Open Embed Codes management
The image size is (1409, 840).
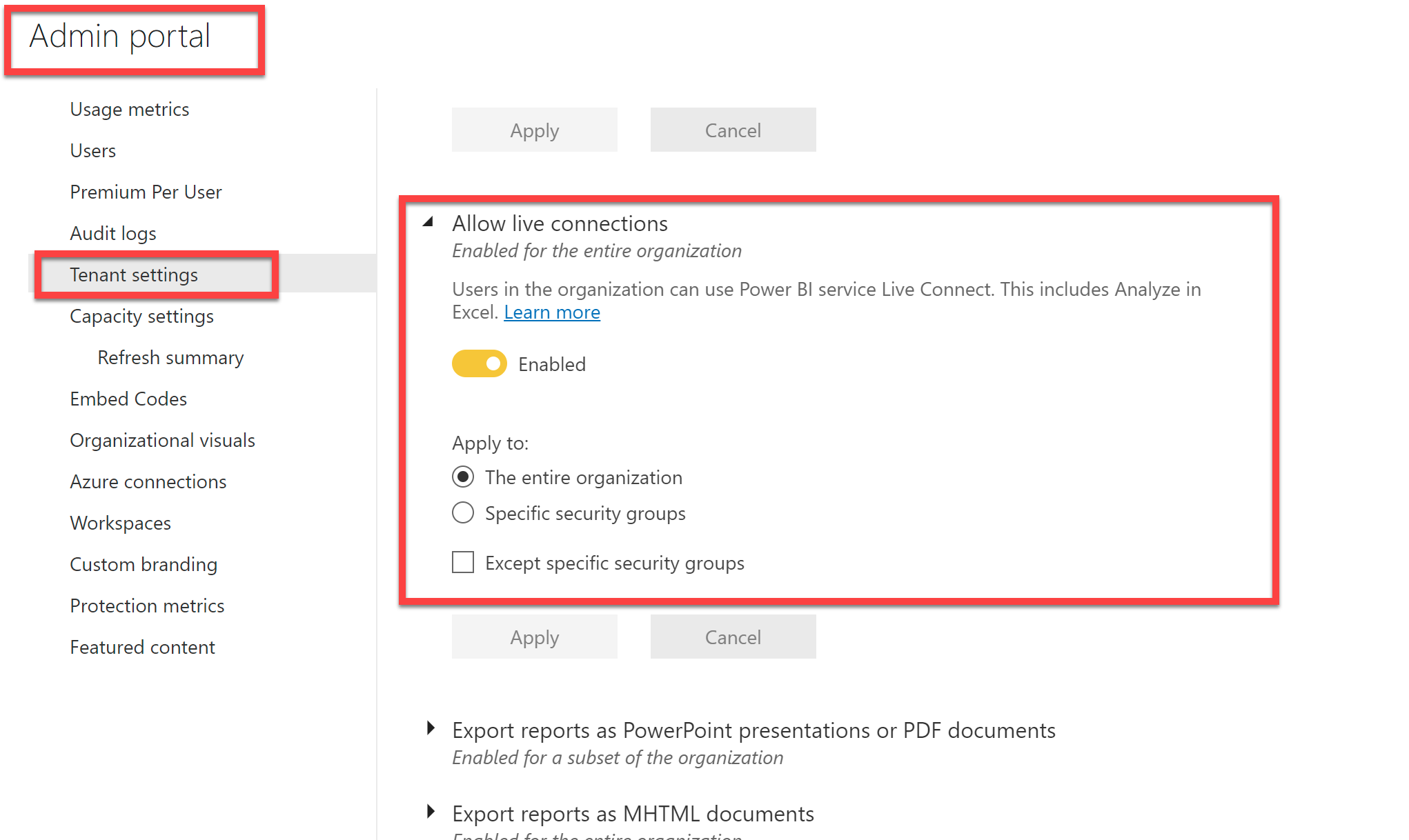click(x=128, y=399)
